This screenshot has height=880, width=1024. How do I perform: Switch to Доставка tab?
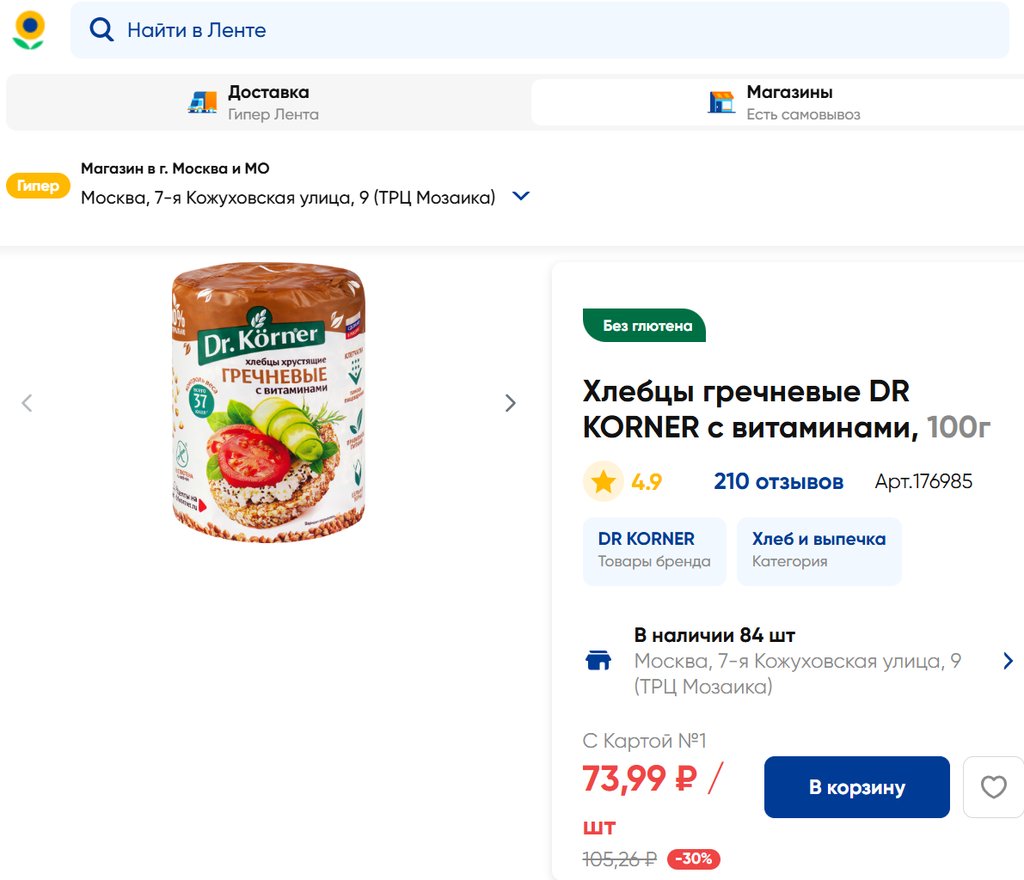[x=268, y=102]
